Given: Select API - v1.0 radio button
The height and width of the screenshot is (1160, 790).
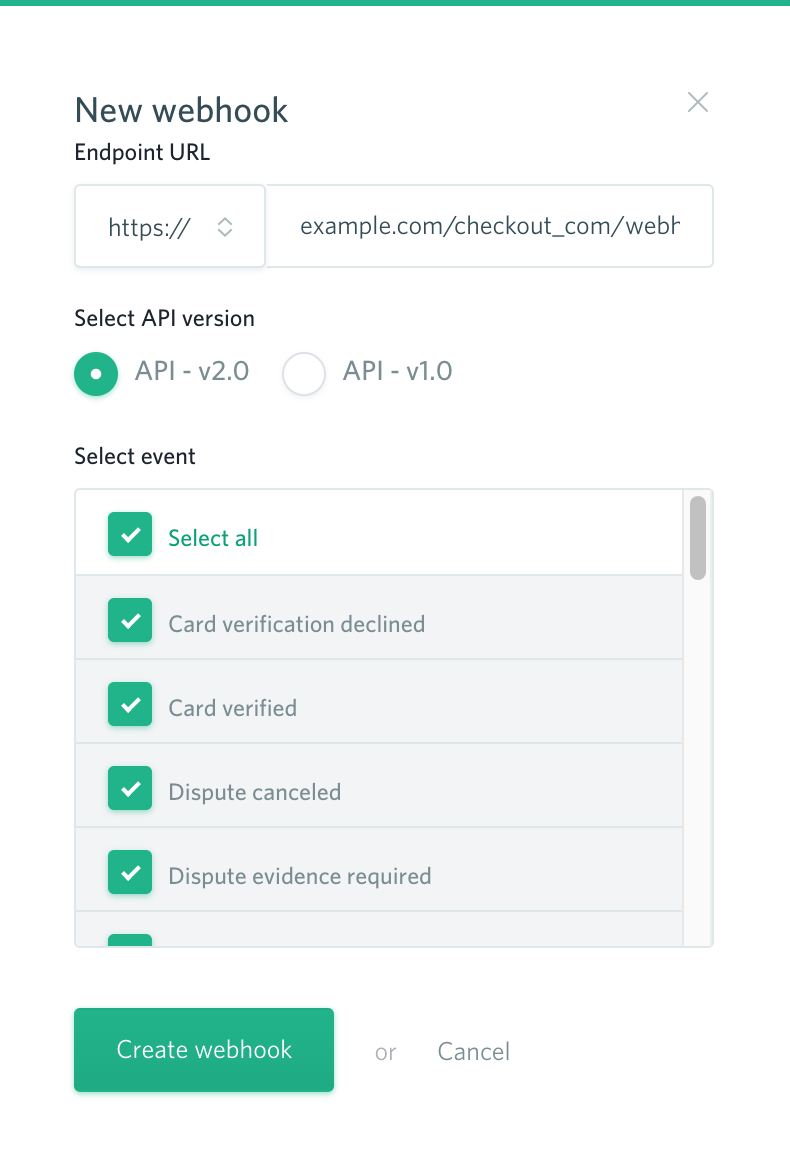Looking at the screenshot, I should click(304, 374).
